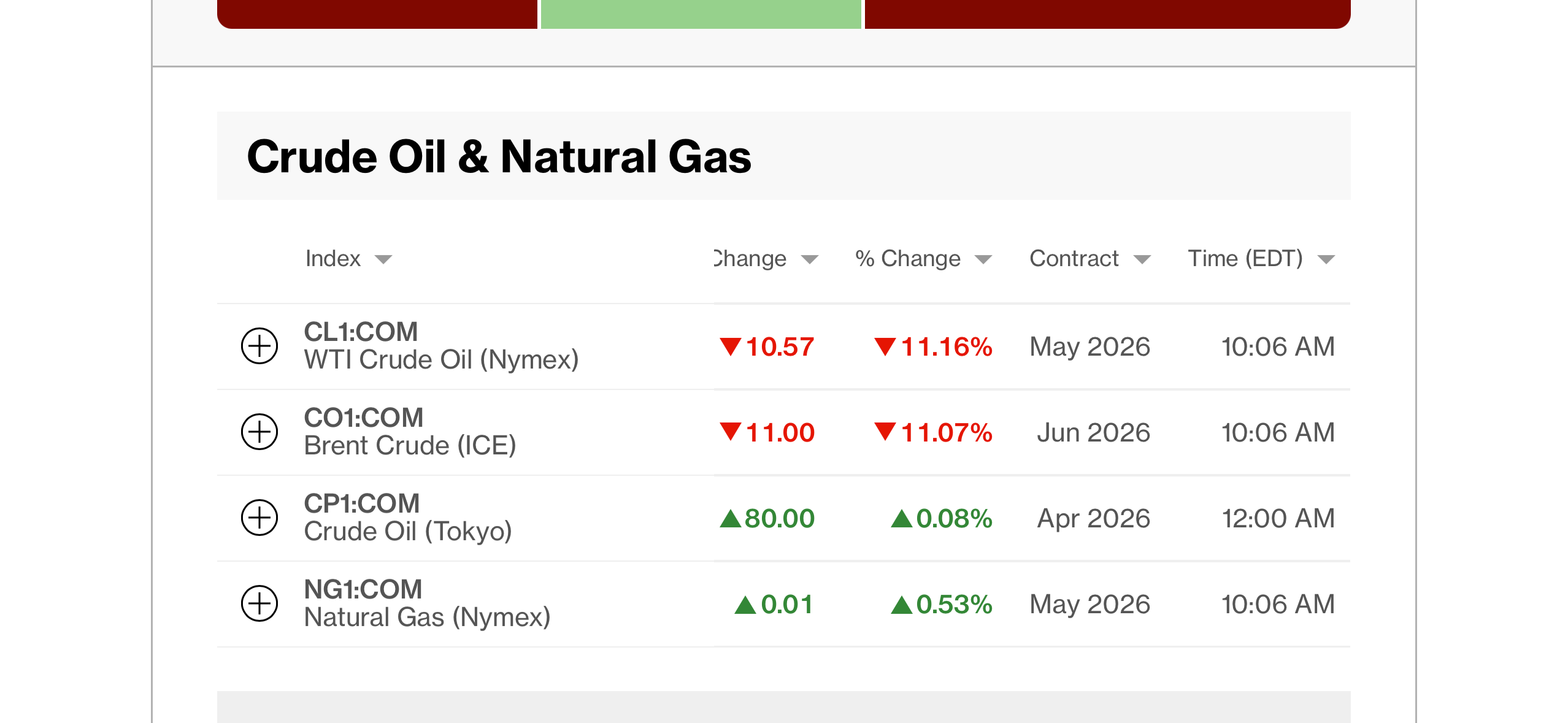Sort by Index column arrow

(383, 259)
